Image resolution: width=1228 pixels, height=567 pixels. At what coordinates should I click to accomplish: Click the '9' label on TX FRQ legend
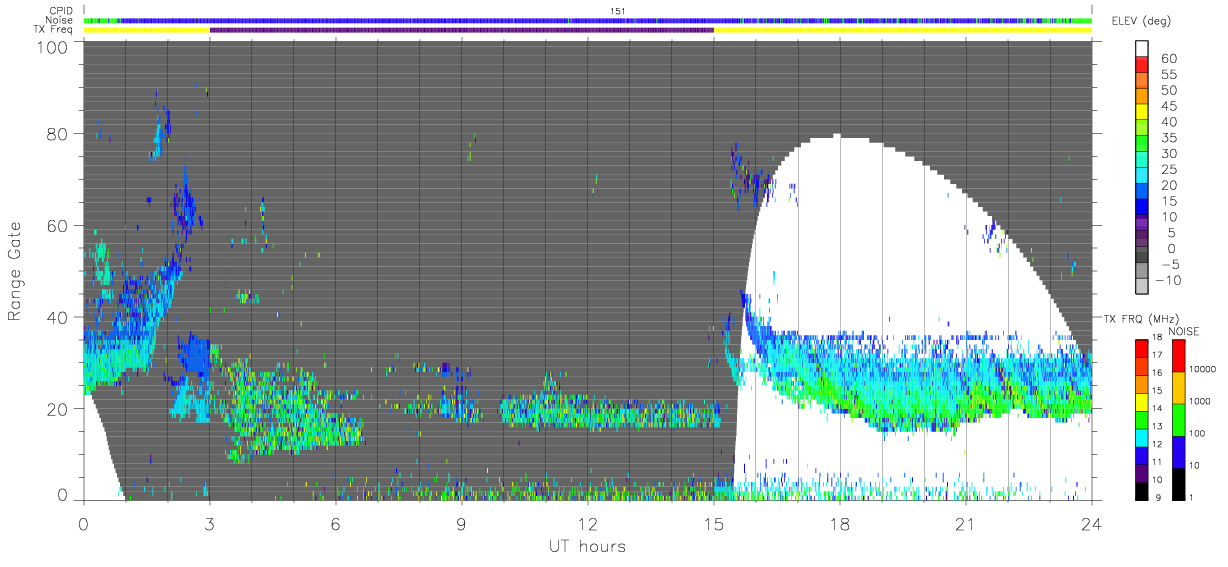(1156, 499)
